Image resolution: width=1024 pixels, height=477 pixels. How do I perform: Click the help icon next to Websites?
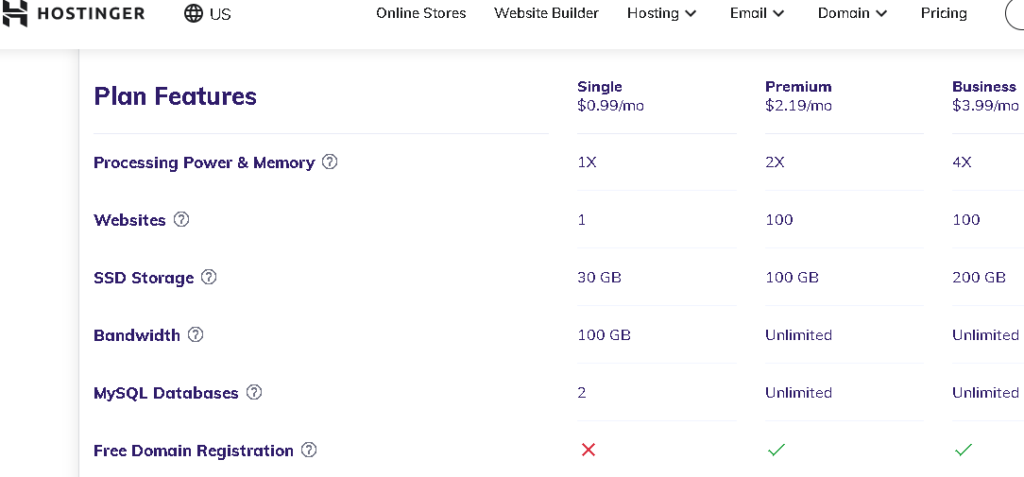[x=181, y=219]
